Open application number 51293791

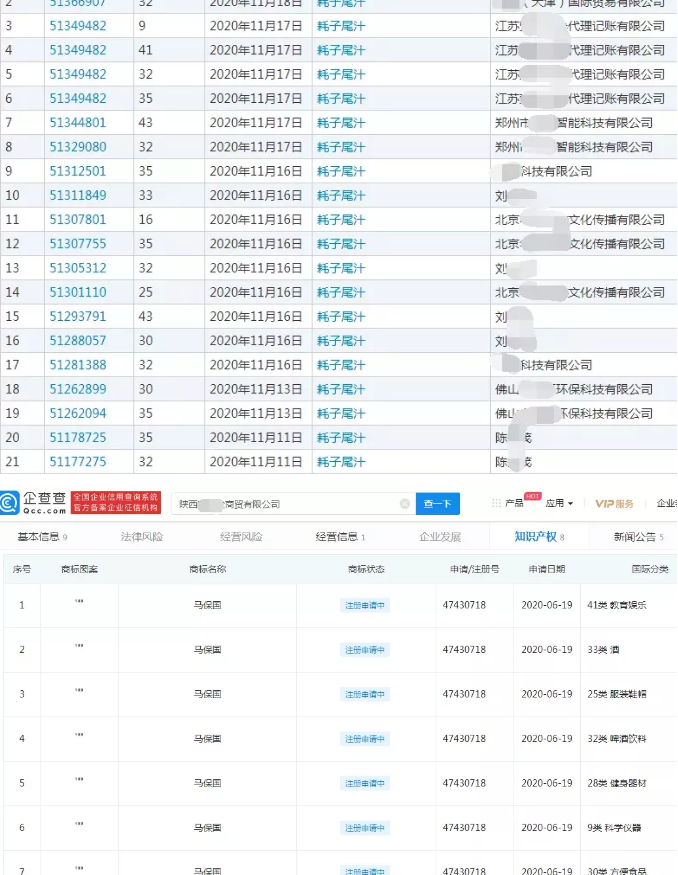click(78, 316)
